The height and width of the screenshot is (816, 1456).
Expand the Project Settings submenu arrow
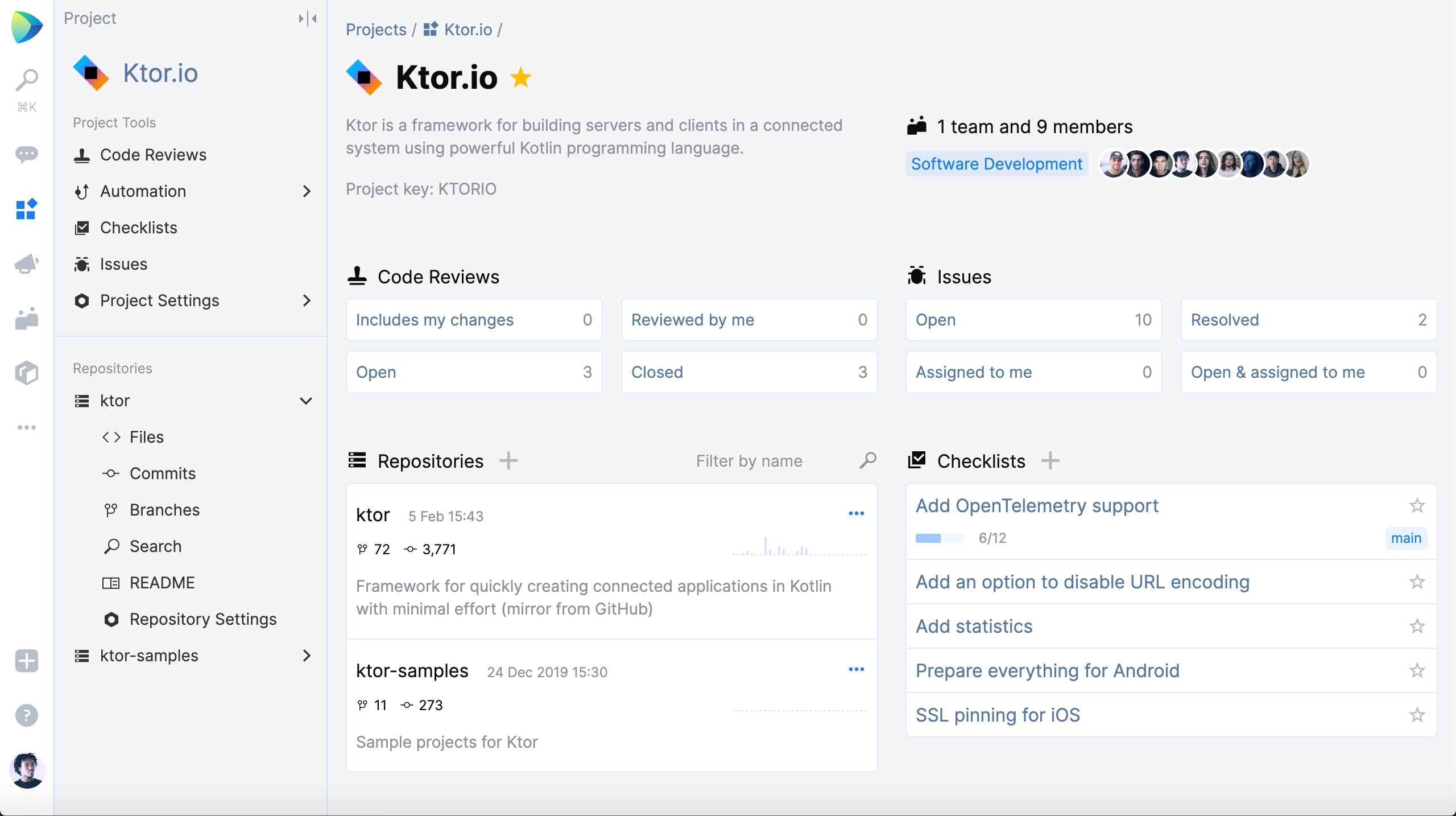tap(307, 300)
